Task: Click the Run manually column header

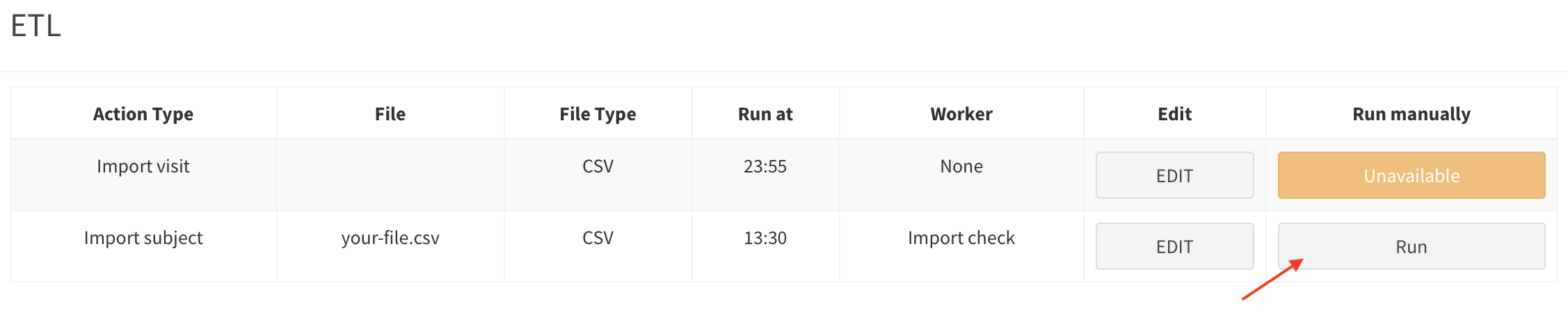Action: point(1411,114)
